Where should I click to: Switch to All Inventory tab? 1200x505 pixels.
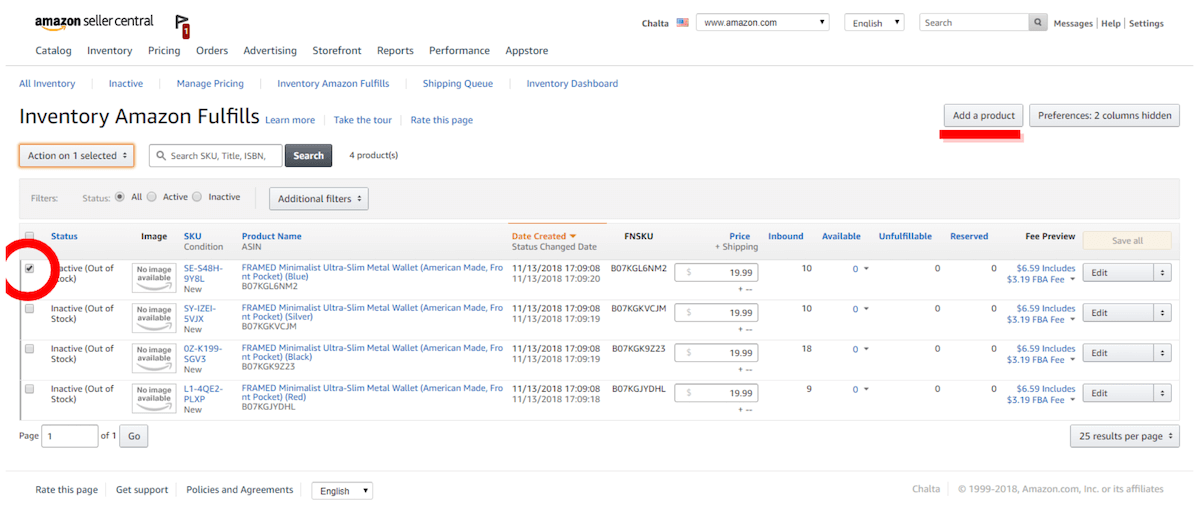coord(47,84)
